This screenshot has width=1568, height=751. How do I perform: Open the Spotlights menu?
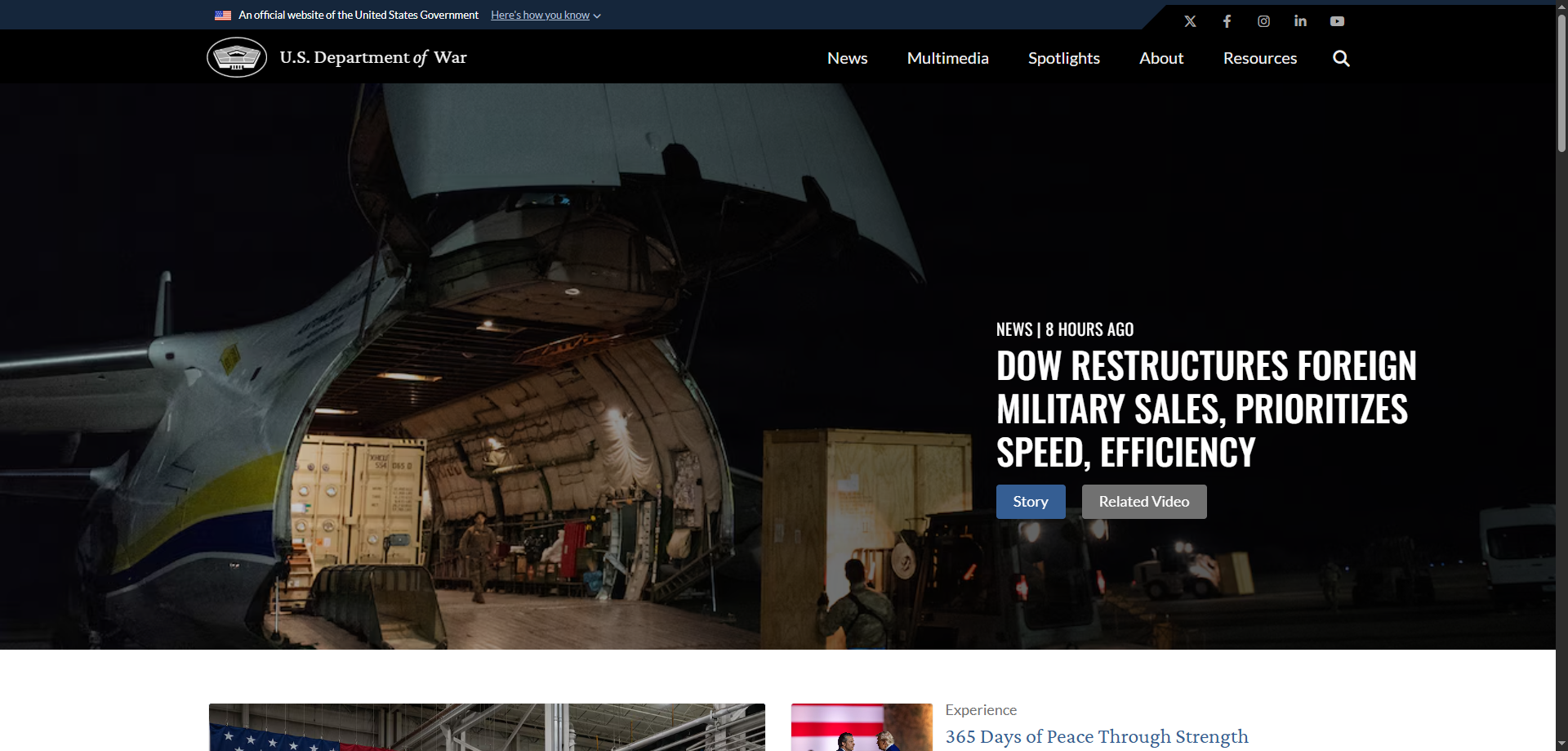tap(1064, 58)
